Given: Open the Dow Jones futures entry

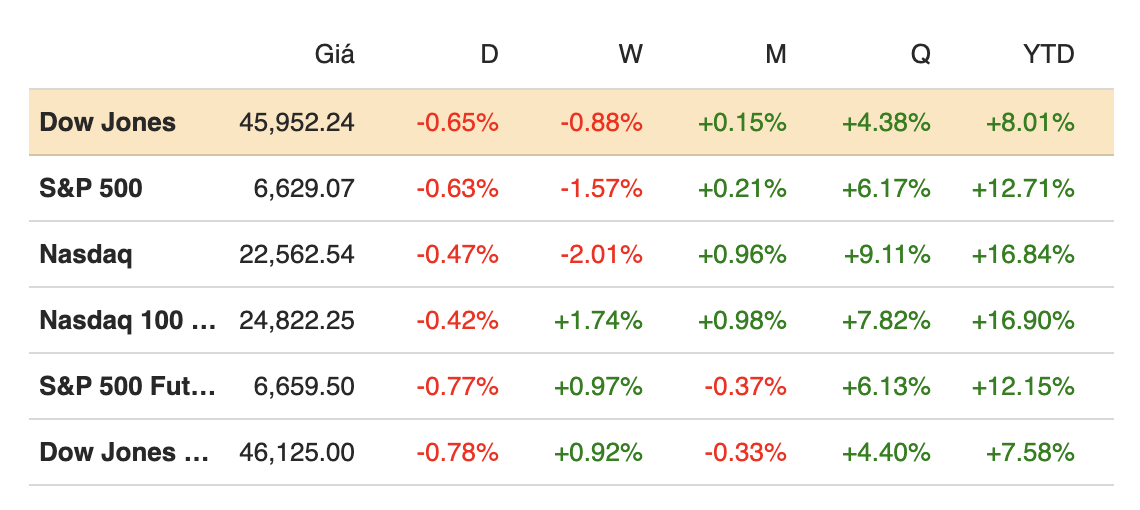Looking at the screenshot, I should pos(124,452).
